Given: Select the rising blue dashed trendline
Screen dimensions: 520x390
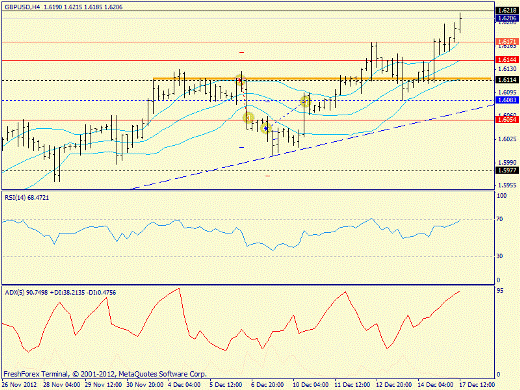Looking at the screenshot, I should coord(313,147).
